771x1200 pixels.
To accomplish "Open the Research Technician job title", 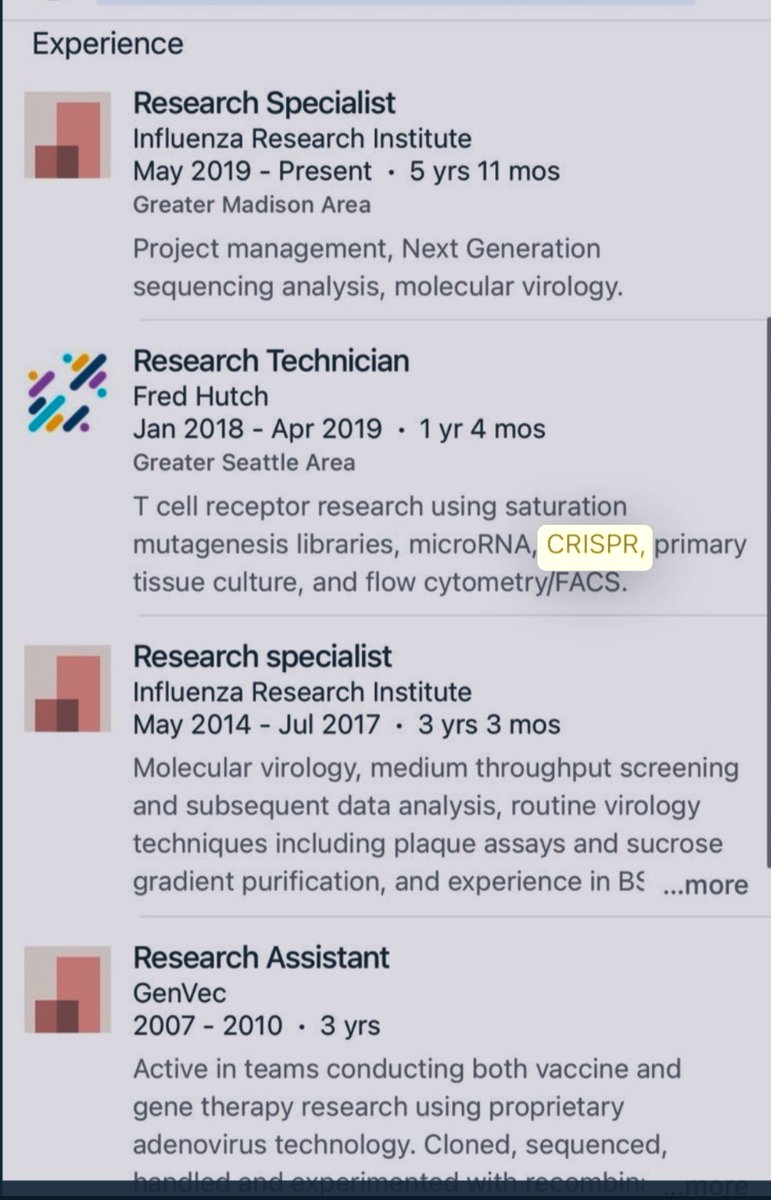I will (271, 361).
